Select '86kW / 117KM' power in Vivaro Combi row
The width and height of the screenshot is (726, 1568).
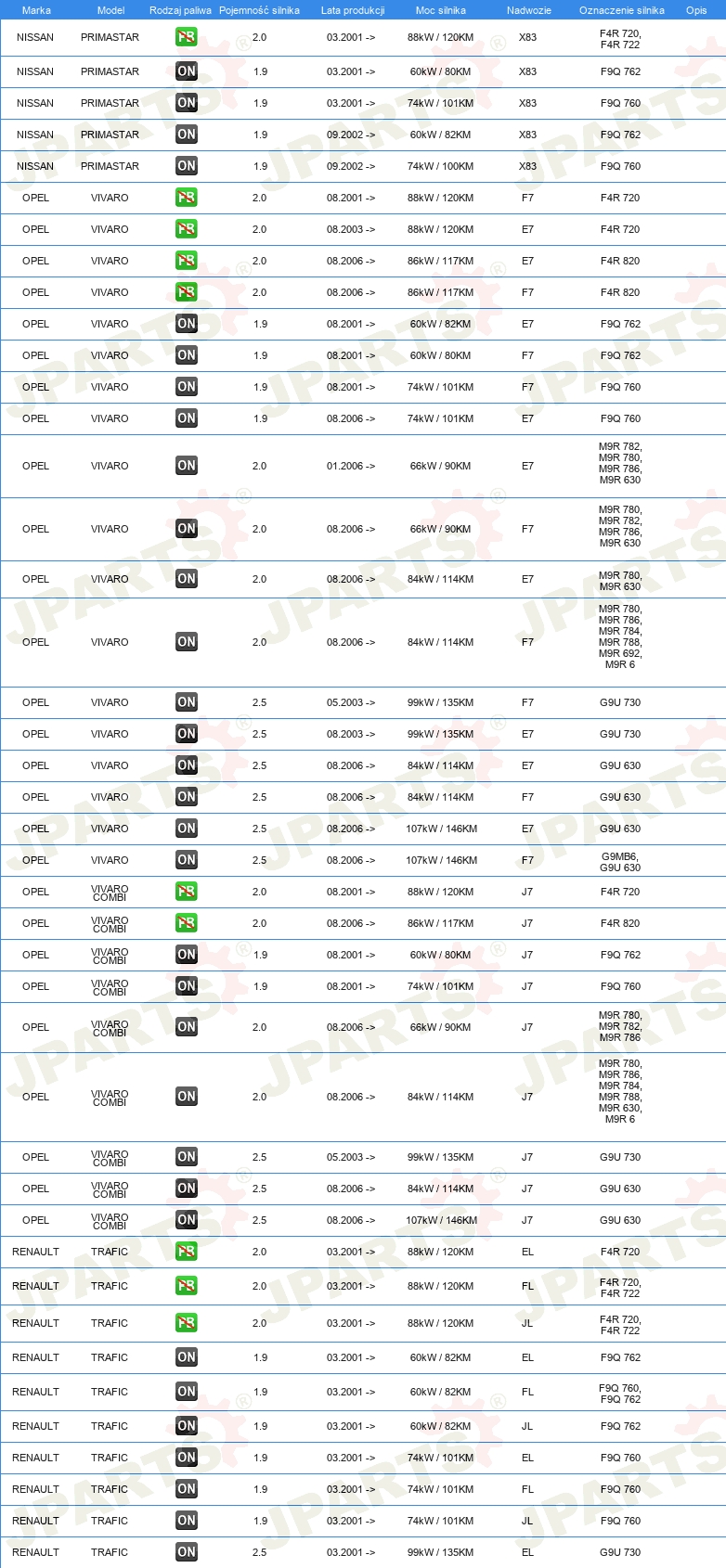click(x=440, y=923)
